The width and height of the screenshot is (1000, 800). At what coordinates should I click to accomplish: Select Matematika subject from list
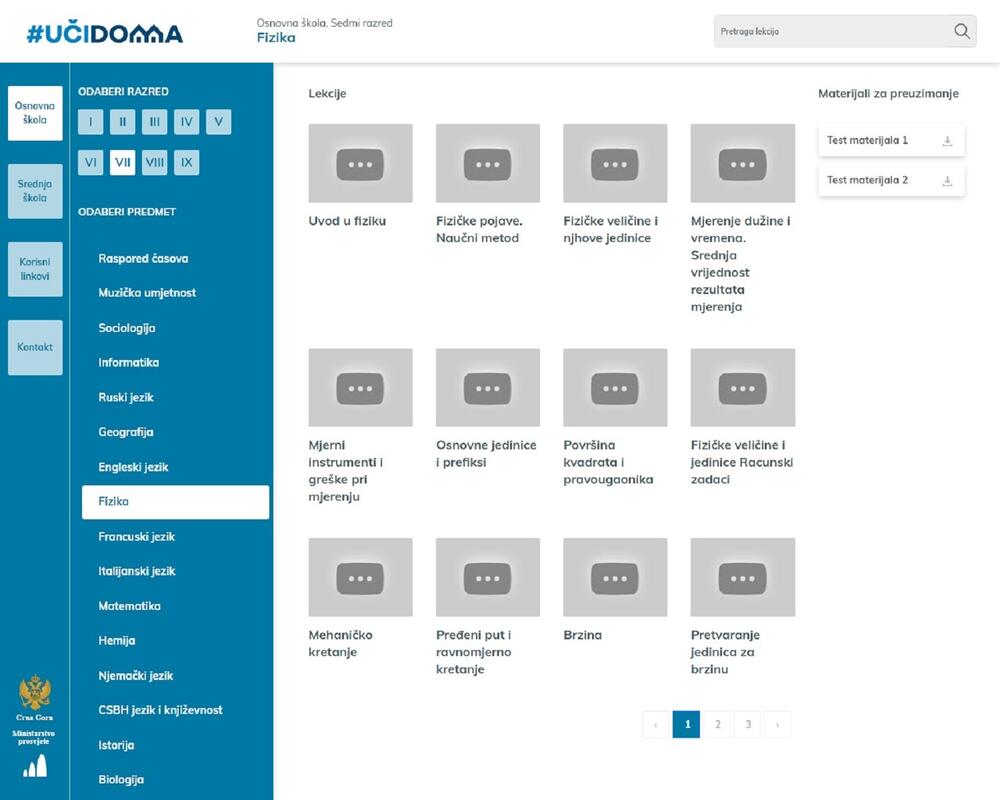(129, 606)
